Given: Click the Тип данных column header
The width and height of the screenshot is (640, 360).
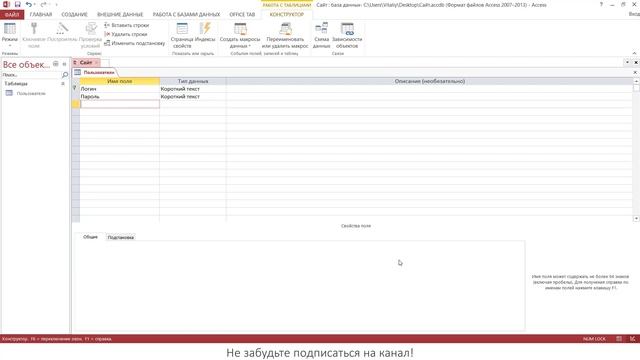Looking at the screenshot, I should coord(193,81).
